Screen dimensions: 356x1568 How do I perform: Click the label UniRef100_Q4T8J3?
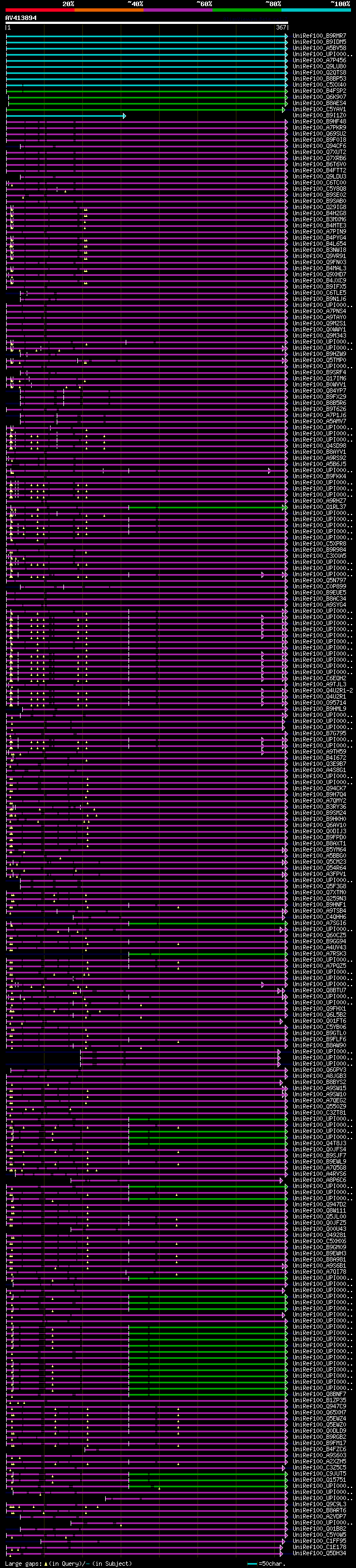tap(319, 1143)
